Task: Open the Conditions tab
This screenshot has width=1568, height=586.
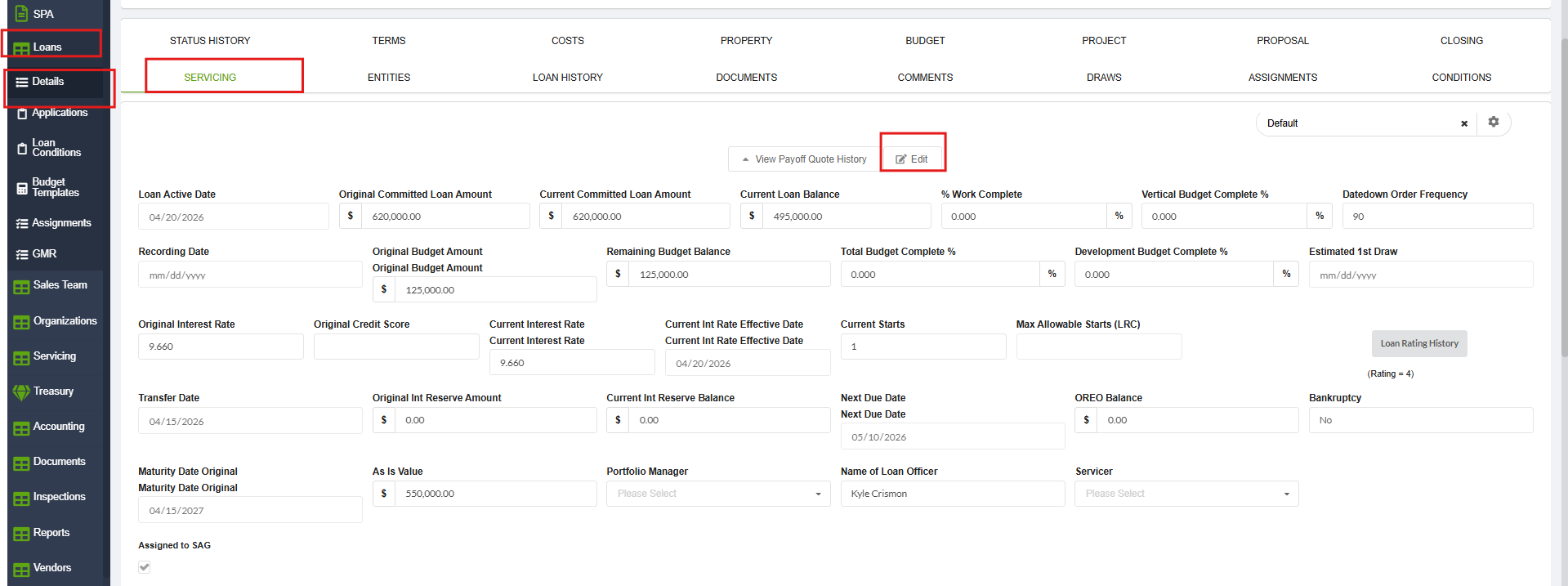Action: click(1462, 78)
